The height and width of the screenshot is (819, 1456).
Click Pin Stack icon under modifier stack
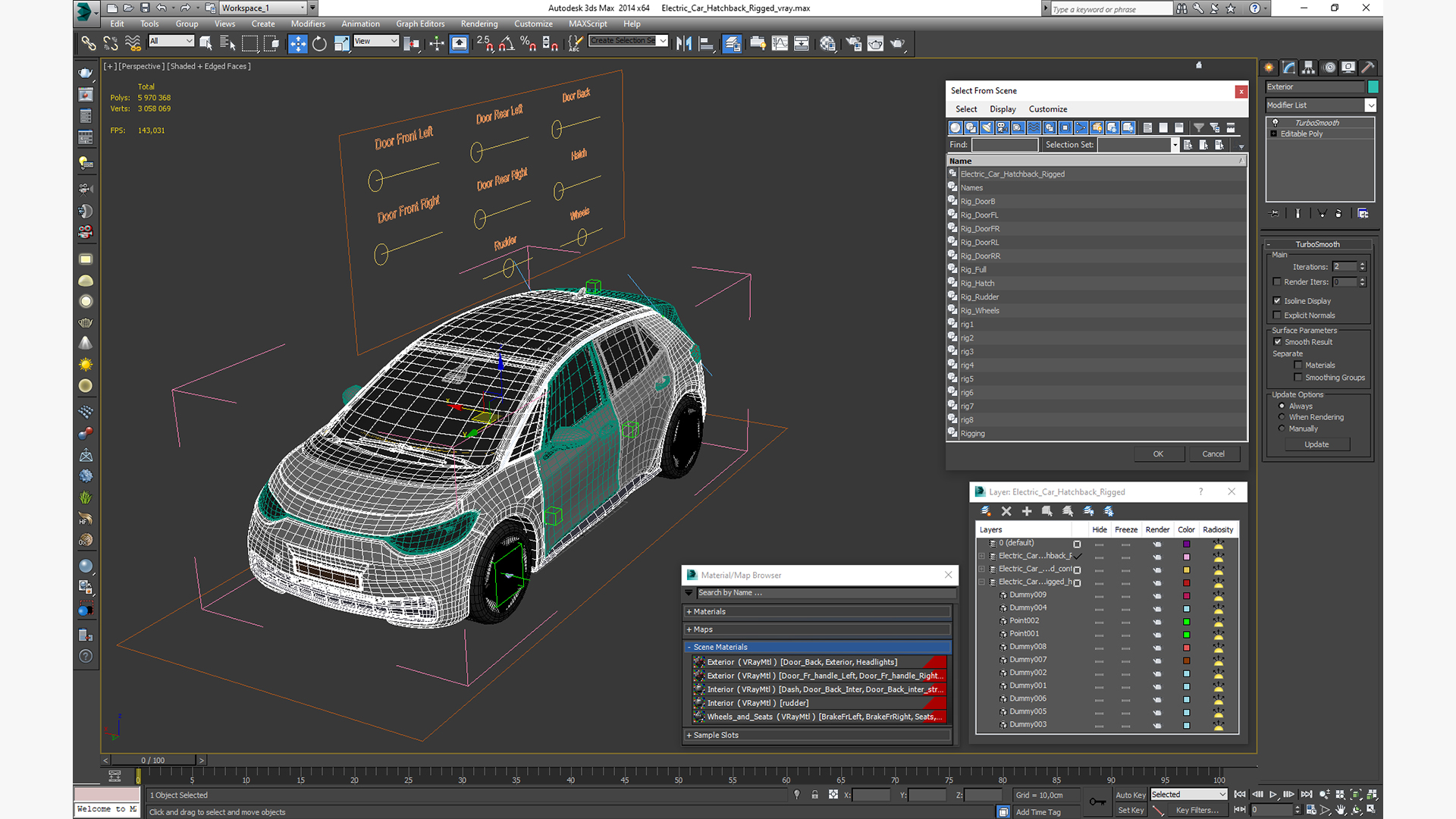(x=1275, y=214)
